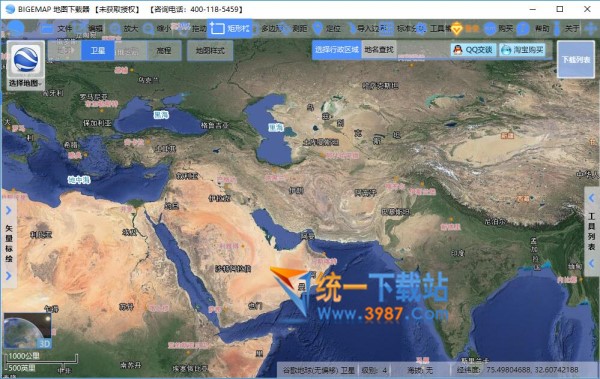Expand the 工具列表 right panel arrow
This screenshot has width=600, height=379.
[x=592, y=198]
